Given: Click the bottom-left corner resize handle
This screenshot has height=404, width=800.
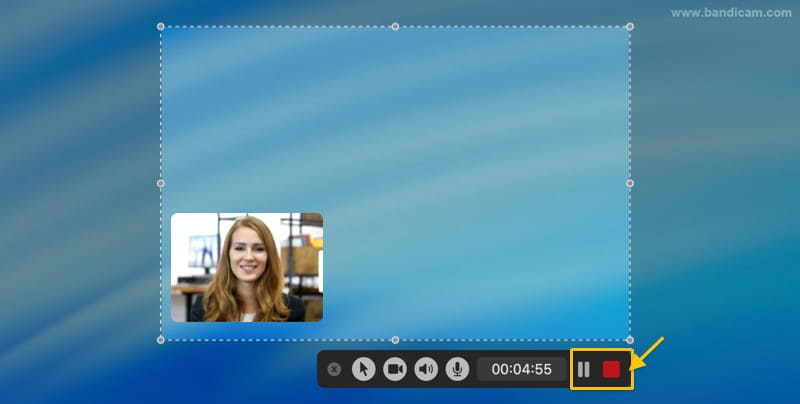Looking at the screenshot, I should (161, 340).
